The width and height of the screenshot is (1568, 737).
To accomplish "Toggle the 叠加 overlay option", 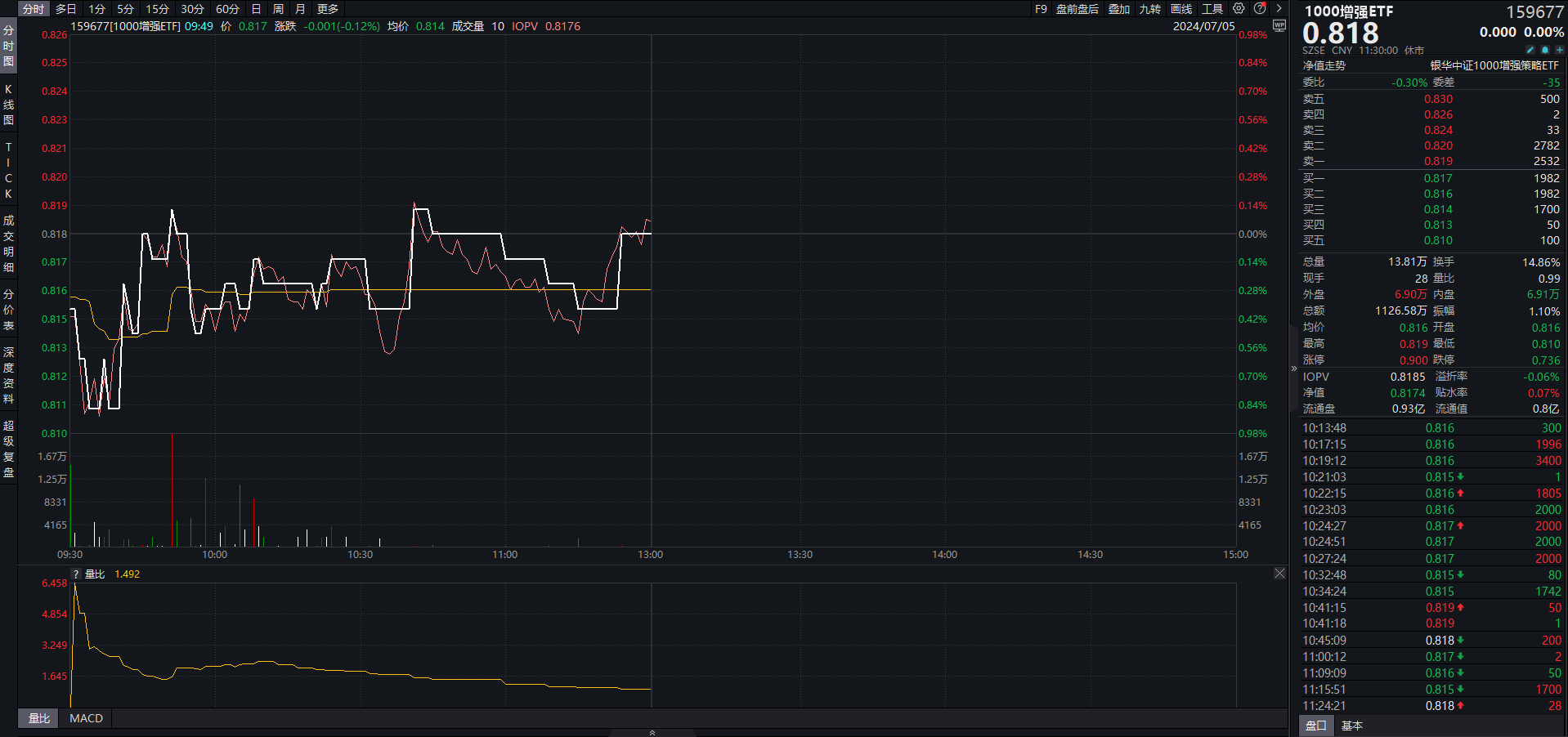I will coord(1118,9).
